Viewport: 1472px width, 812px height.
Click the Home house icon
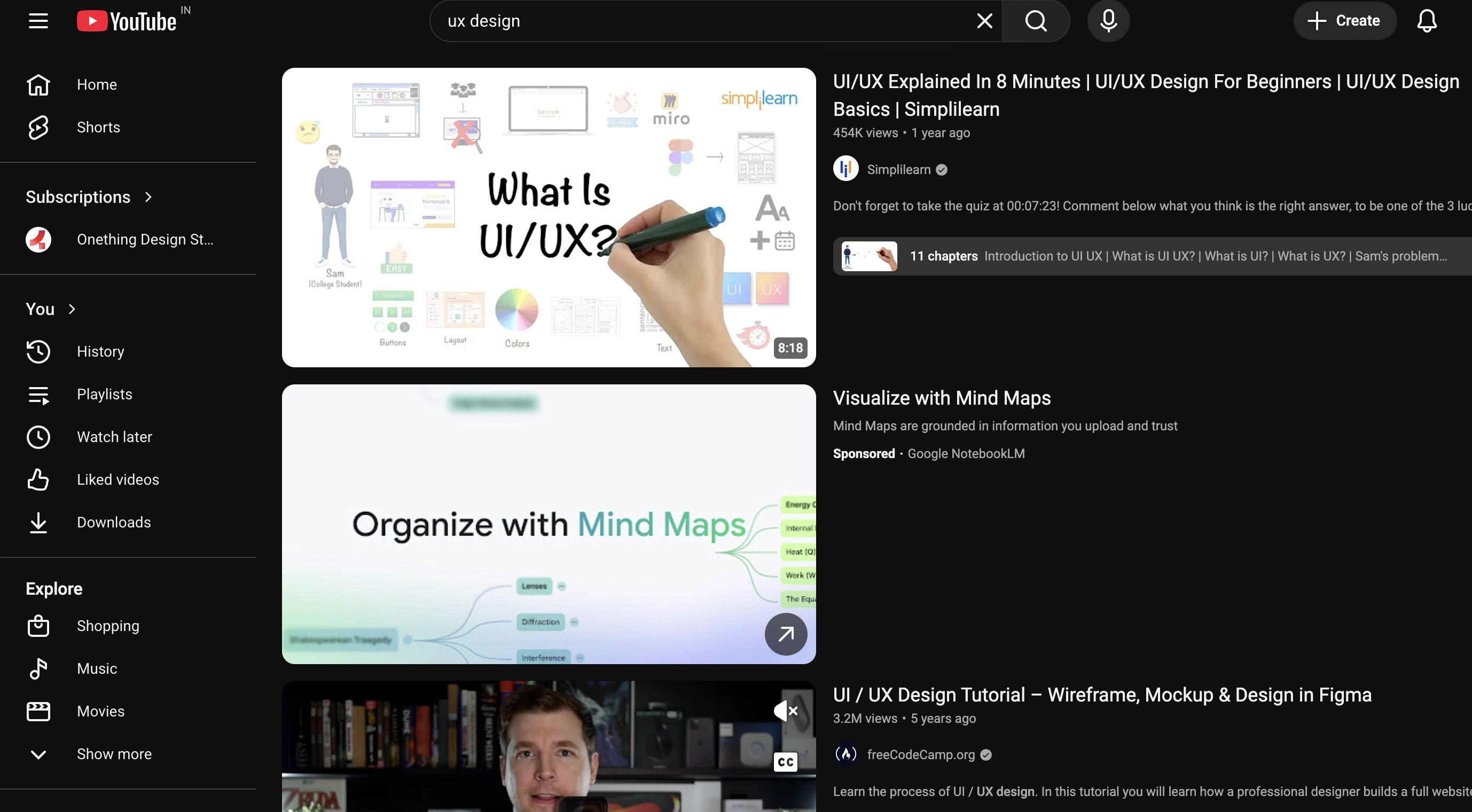38,84
